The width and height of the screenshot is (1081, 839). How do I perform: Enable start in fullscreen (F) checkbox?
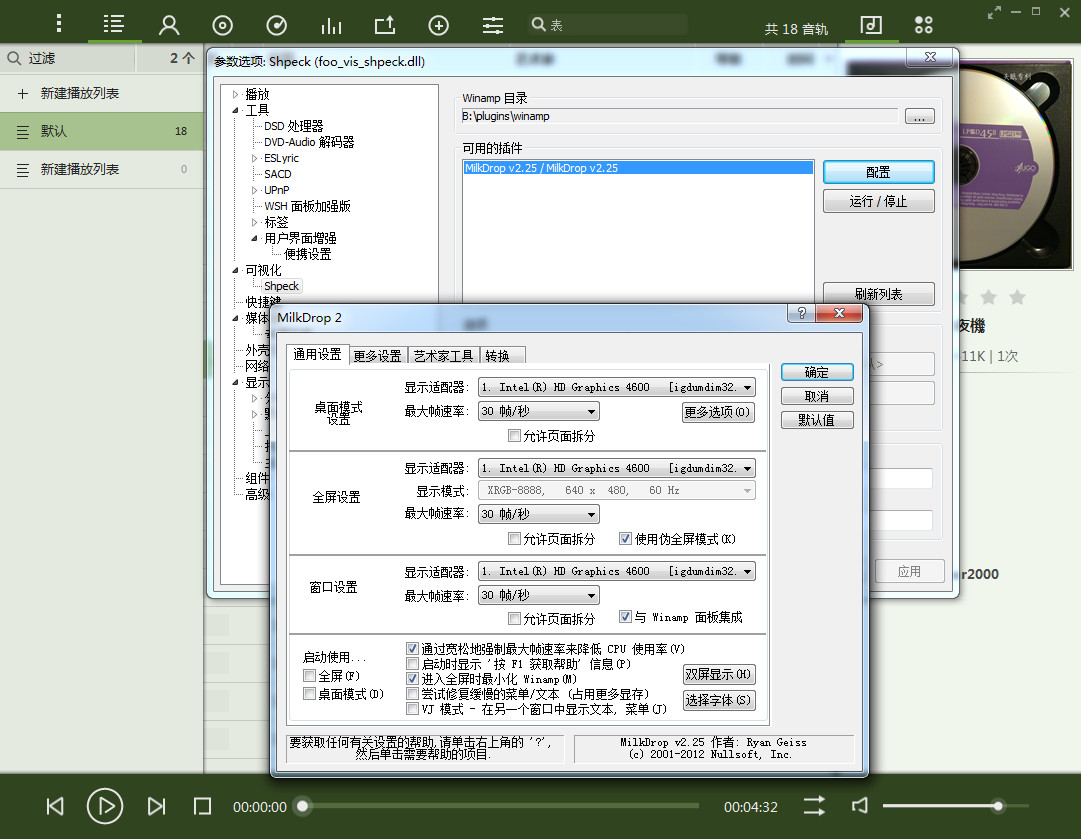(x=310, y=676)
